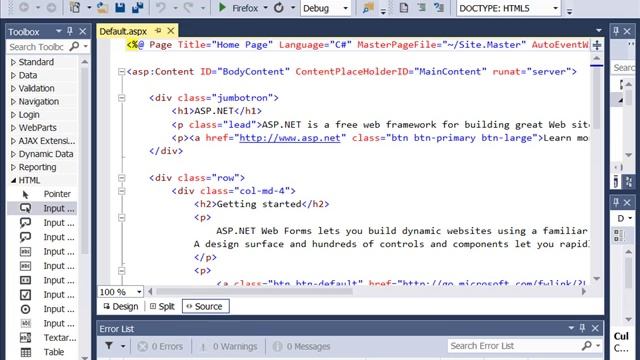This screenshot has width=640, height=360.
Task: Click the page icon left of DOCTYPE combo
Action: pyautogui.click(x=403, y=7)
